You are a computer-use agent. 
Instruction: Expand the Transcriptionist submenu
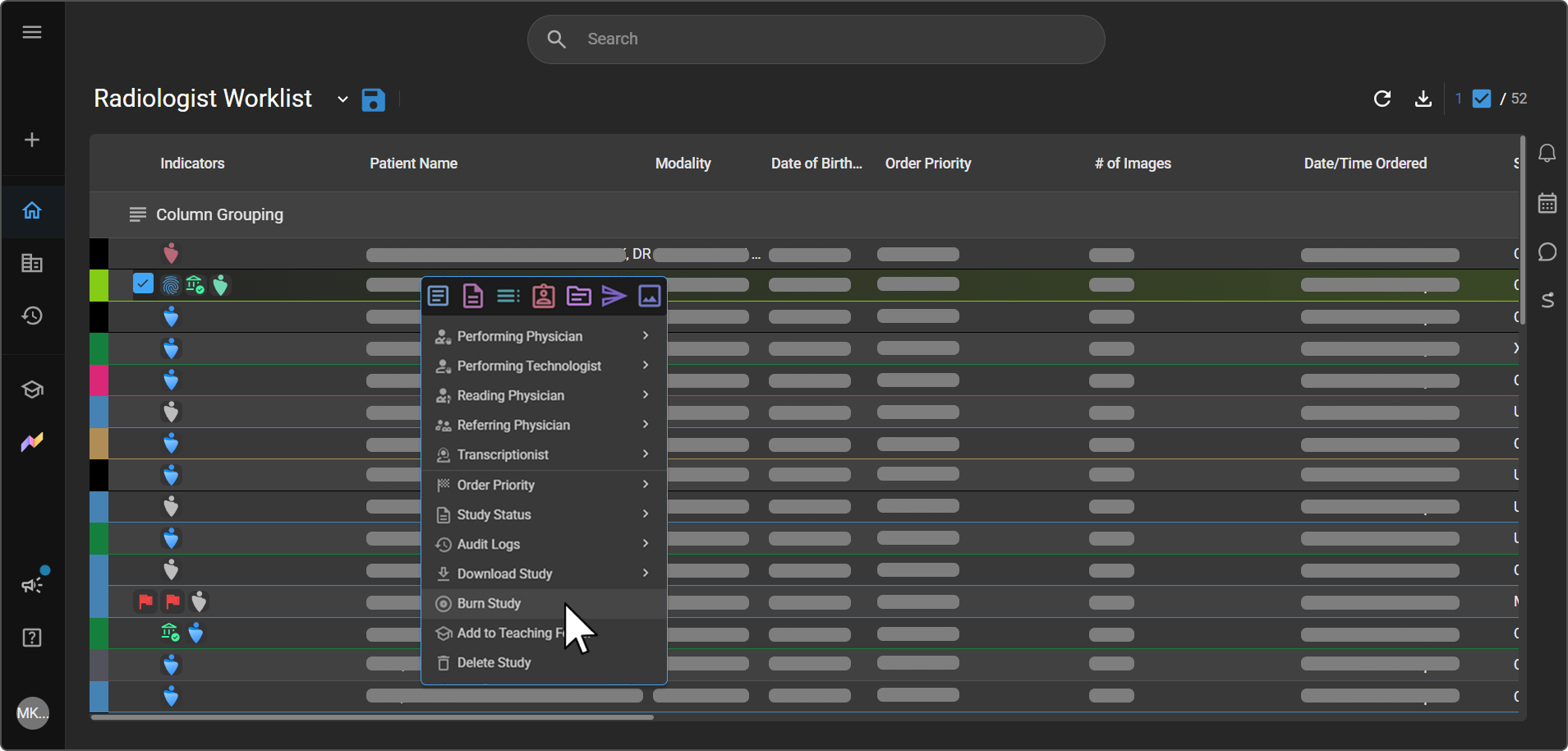click(x=543, y=454)
